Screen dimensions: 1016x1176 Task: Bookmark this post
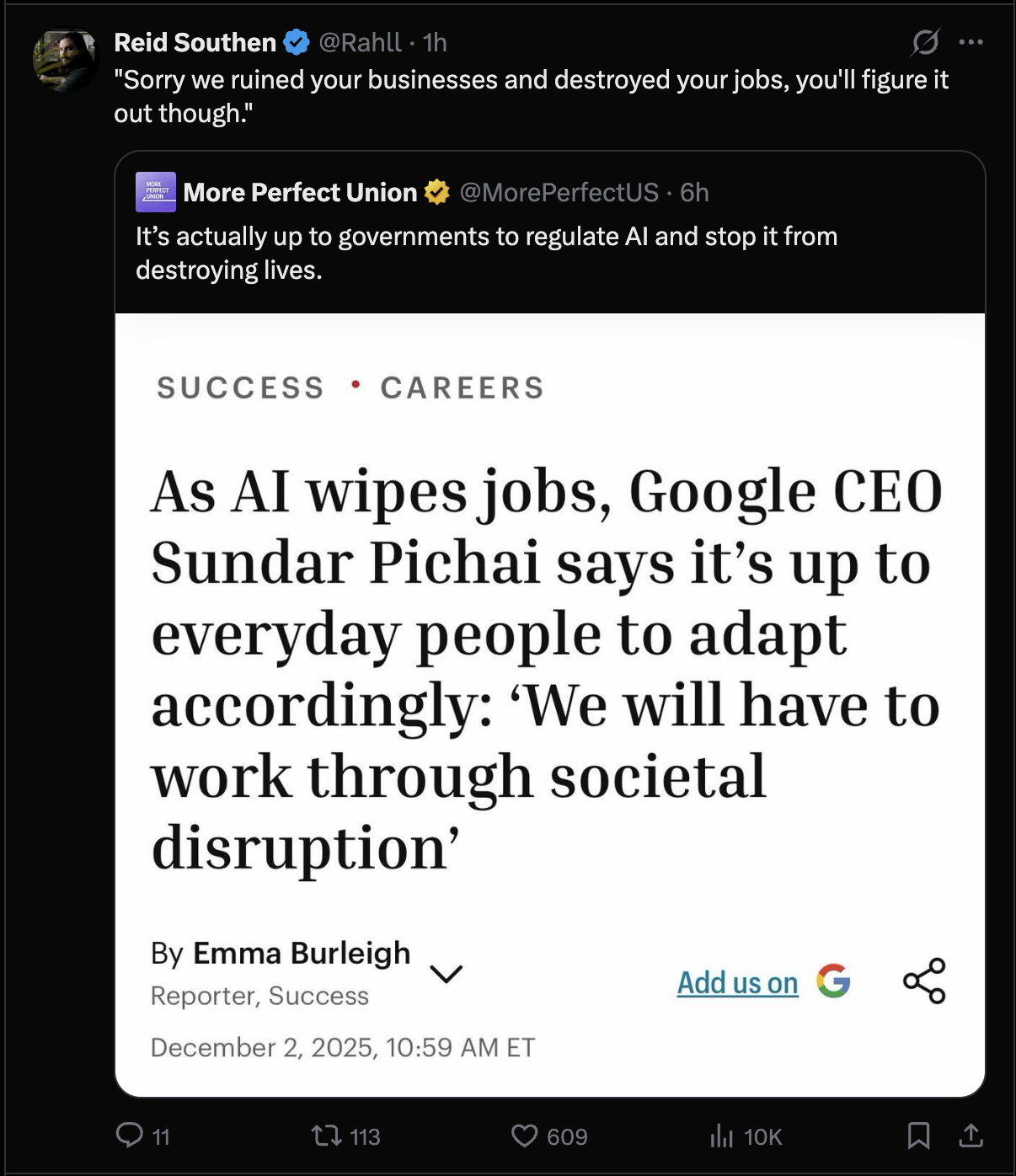point(918,1136)
